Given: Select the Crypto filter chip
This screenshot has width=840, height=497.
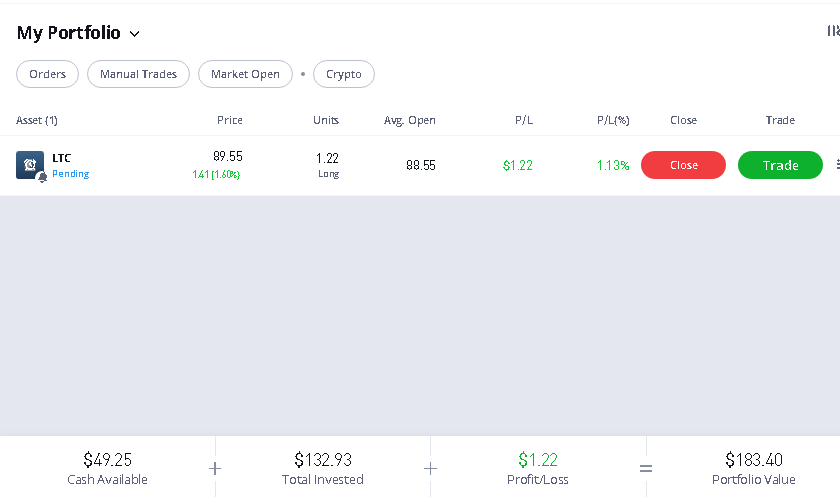Looking at the screenshot, I should [x=344, y=74].
